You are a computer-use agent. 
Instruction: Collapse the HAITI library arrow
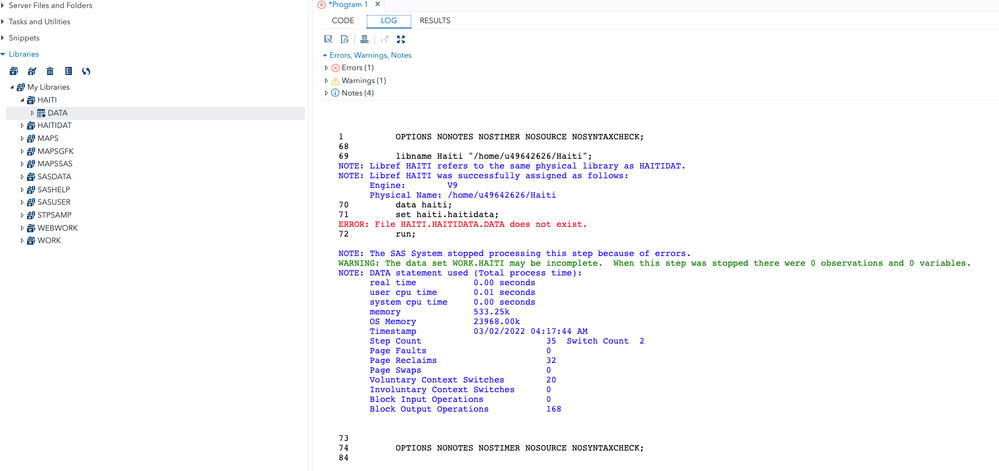click(x=22, y=100)
